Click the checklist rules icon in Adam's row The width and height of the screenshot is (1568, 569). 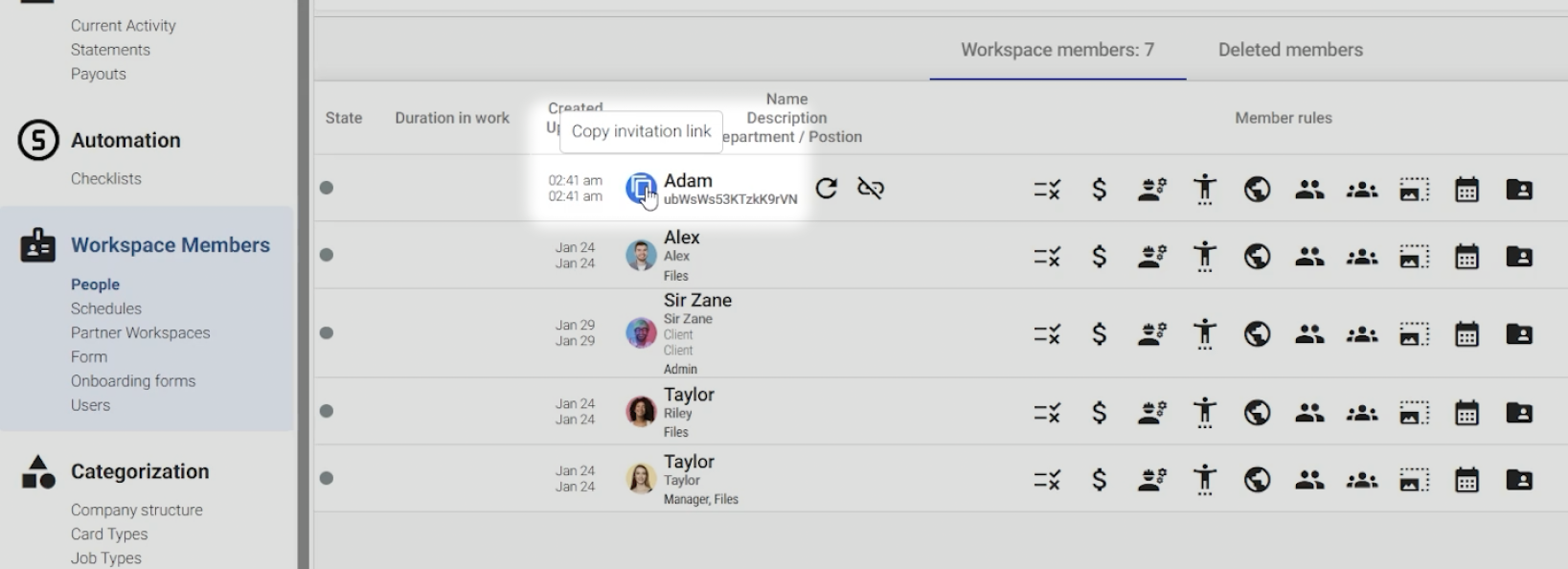click(1047, 190)
